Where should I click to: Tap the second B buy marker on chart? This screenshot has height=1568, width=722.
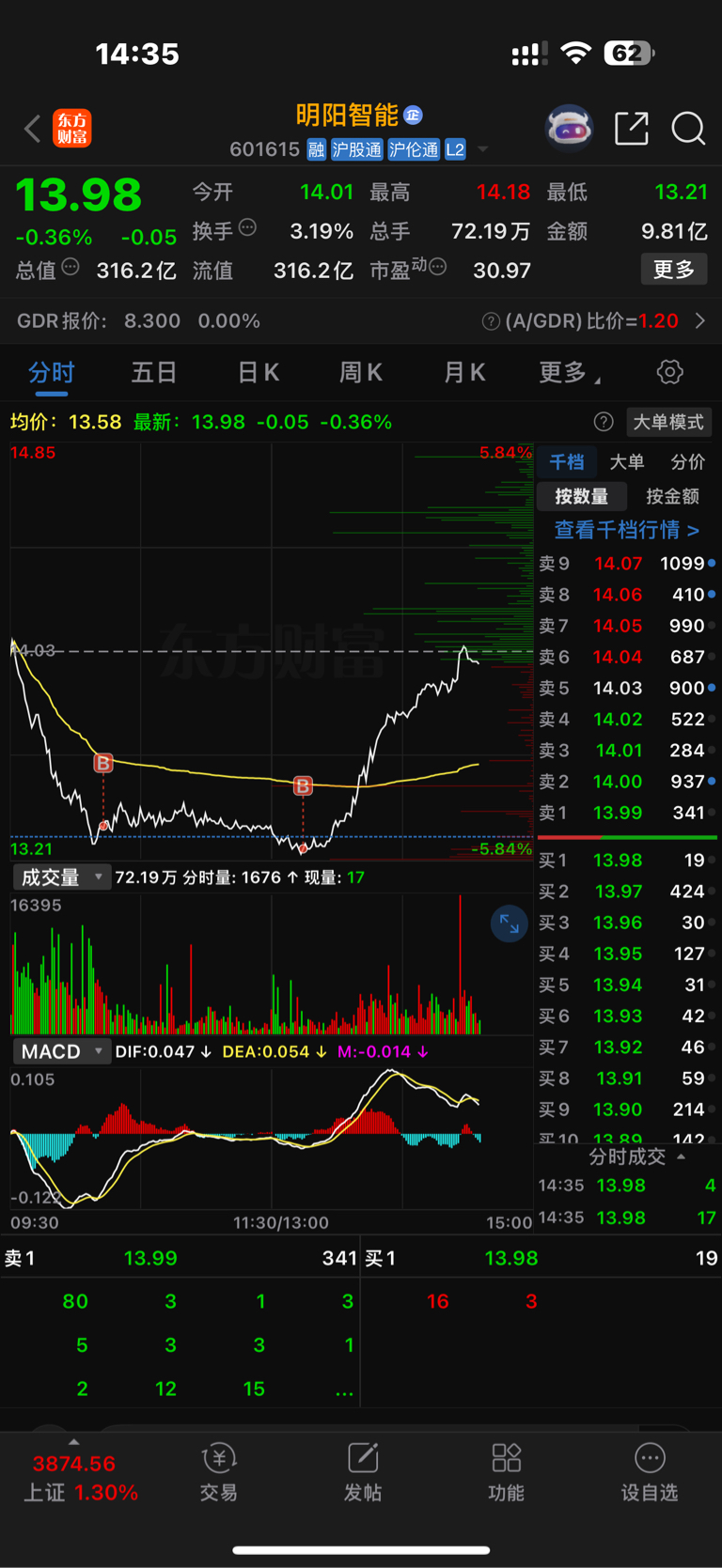pos(303,785)
